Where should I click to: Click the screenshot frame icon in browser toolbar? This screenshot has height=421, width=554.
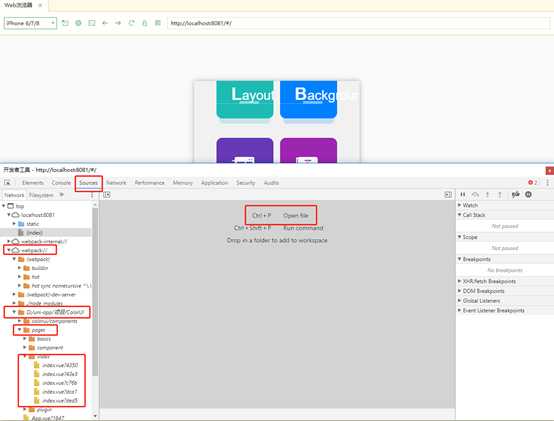(92, 23)
